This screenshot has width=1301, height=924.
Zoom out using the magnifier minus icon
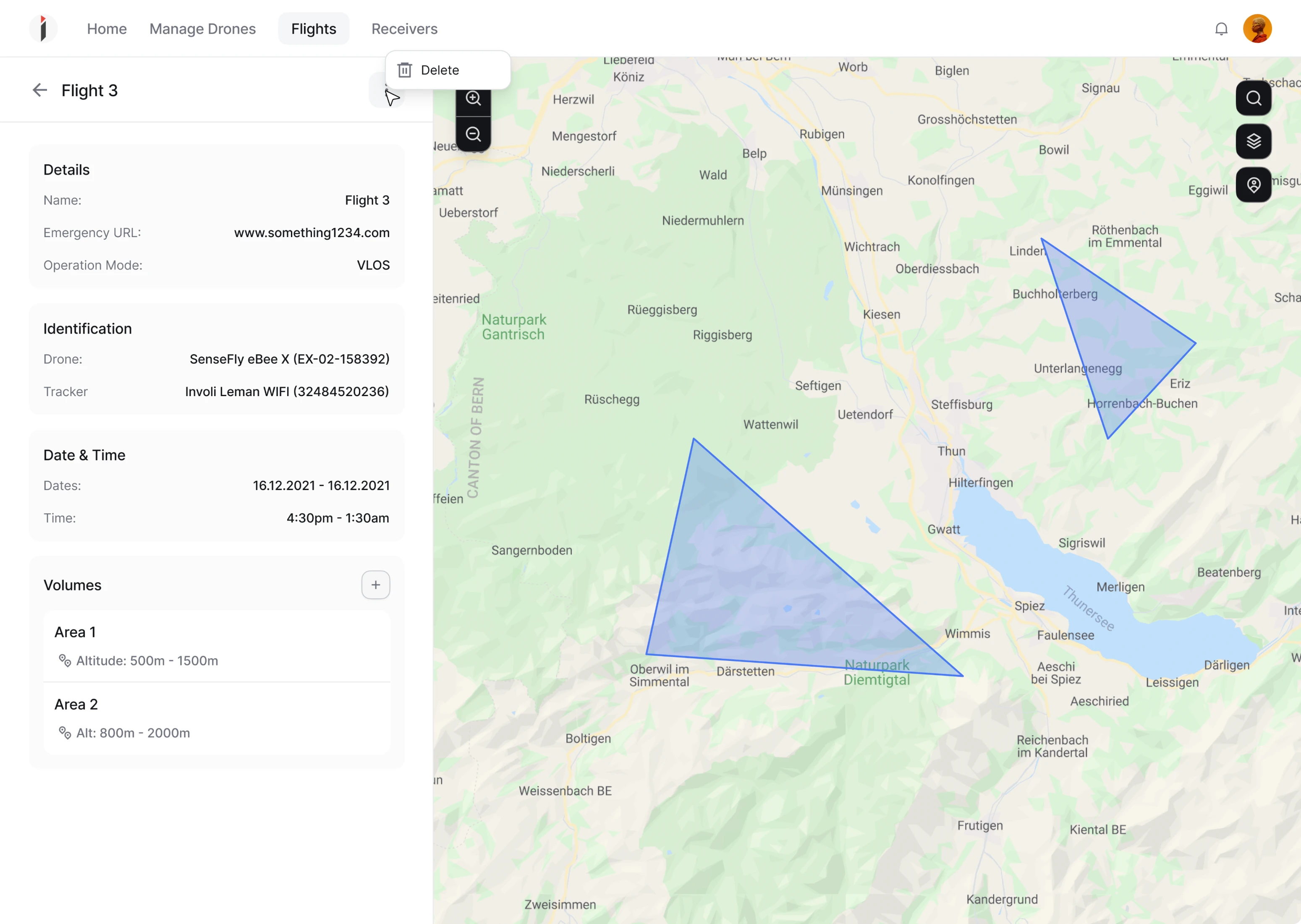[x=474, y=134]
